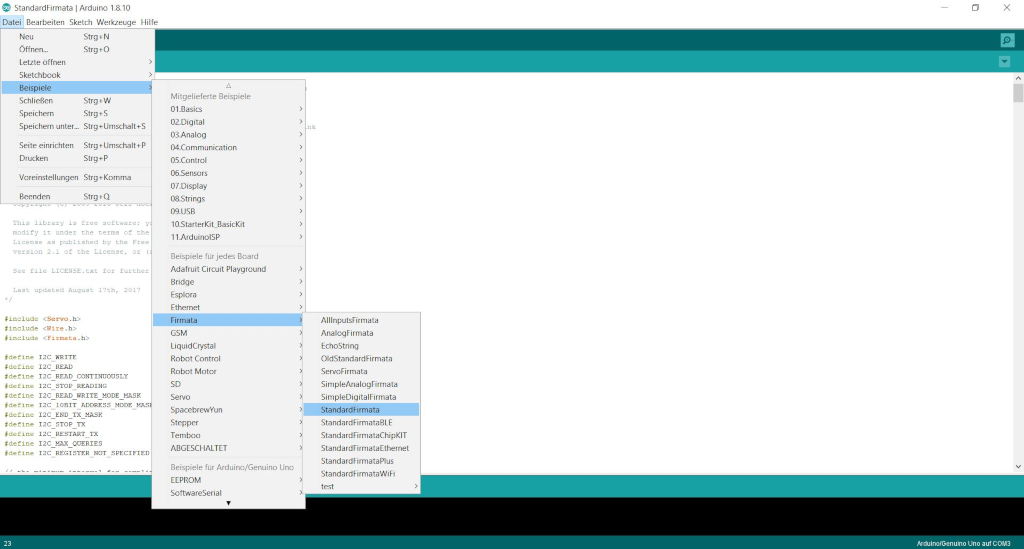Open Bridge library examples

pyautogui.click(x=229, y=282)
